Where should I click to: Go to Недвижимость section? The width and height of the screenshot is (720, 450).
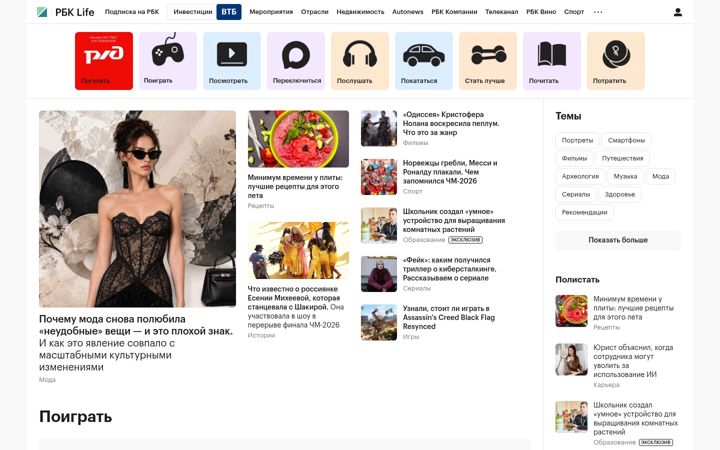360,12
